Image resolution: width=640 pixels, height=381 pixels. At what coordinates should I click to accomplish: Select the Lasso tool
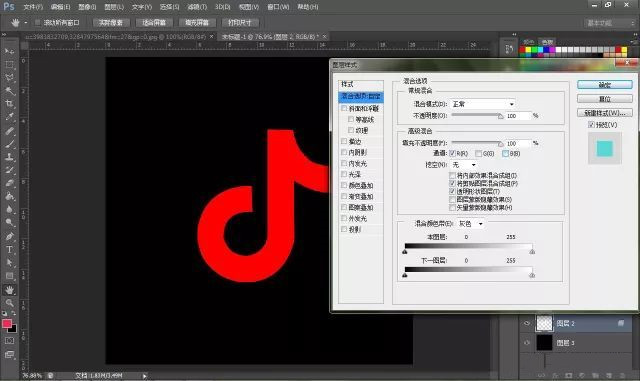coord(9,78)
